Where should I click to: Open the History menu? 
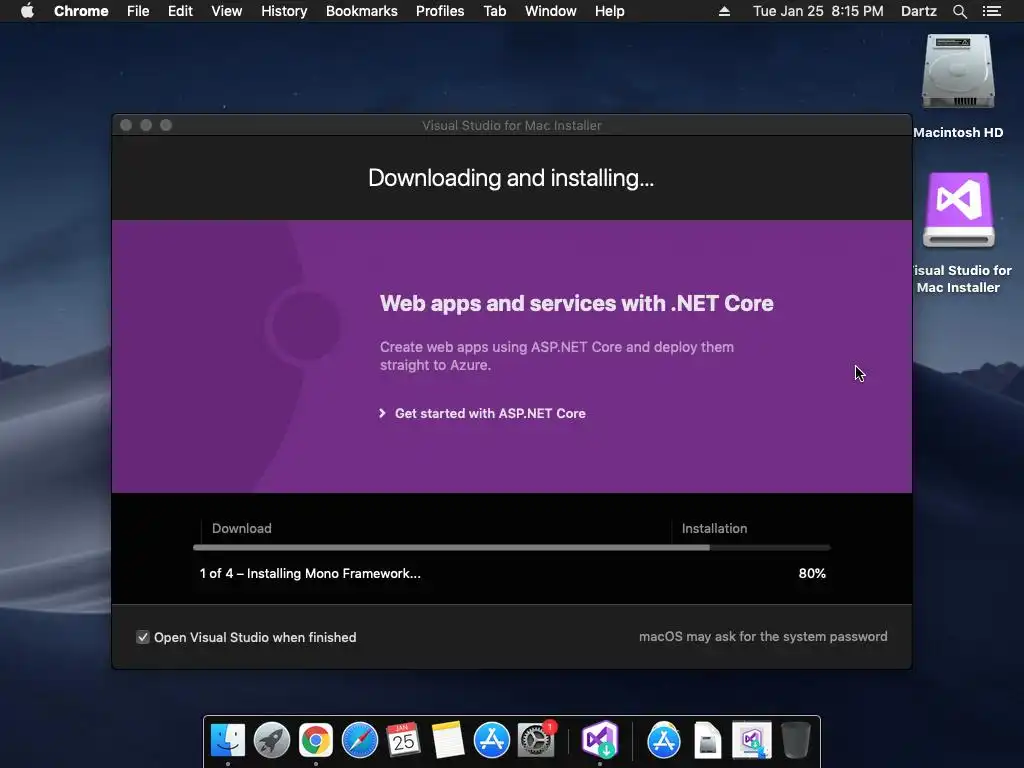[284, 11]
